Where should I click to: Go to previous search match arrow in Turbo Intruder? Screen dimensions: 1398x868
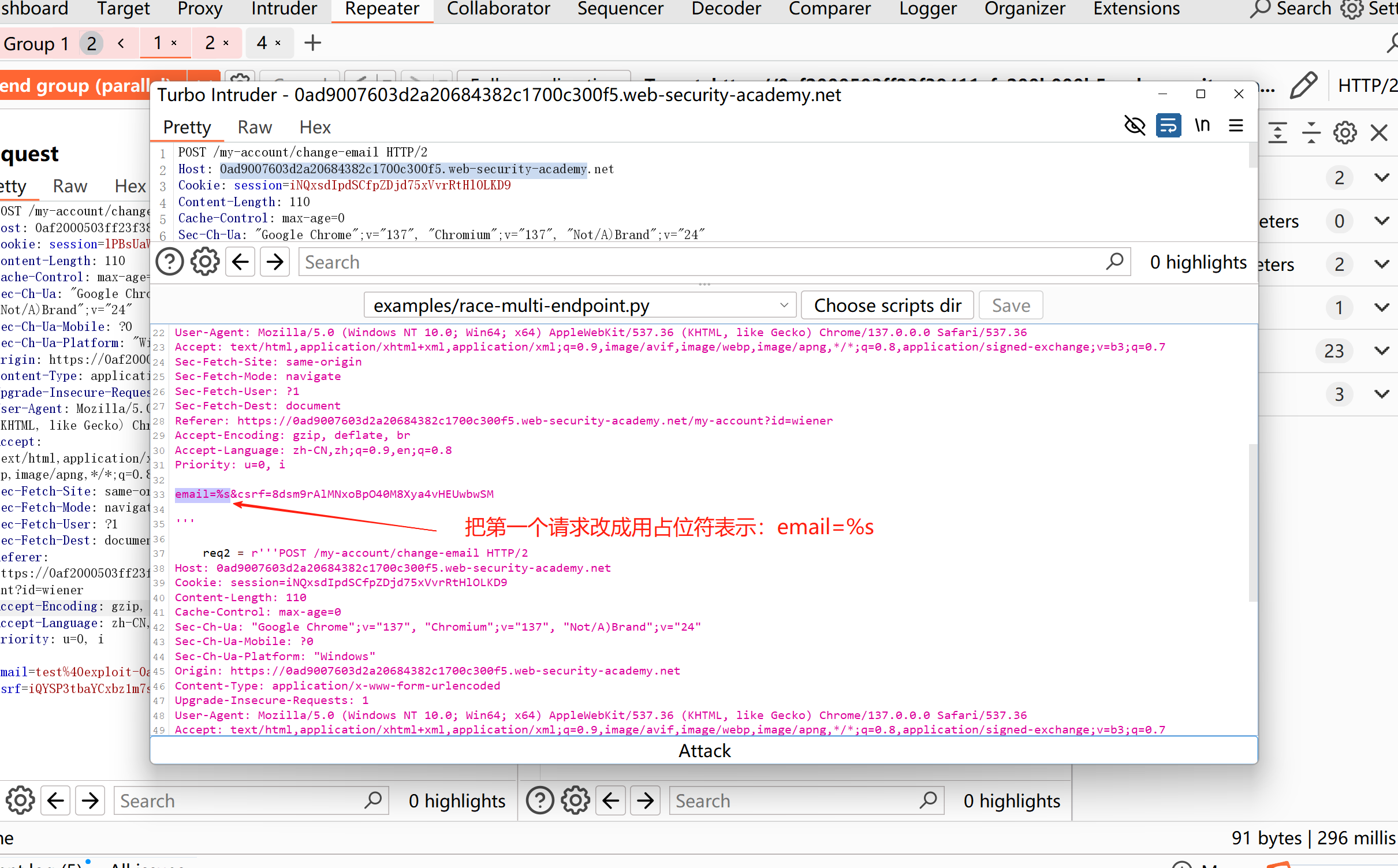point(240,262)
